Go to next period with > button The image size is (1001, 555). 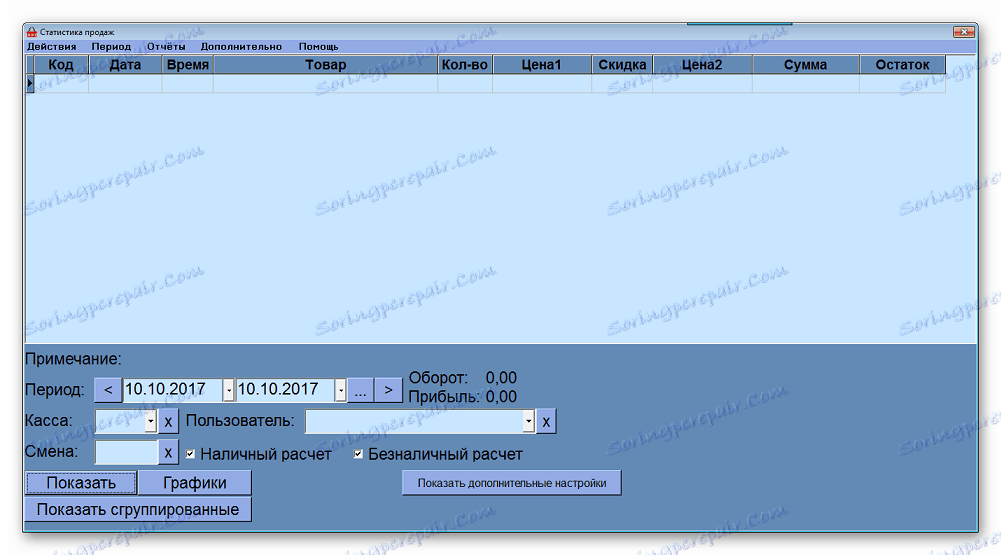coord(388,390)
